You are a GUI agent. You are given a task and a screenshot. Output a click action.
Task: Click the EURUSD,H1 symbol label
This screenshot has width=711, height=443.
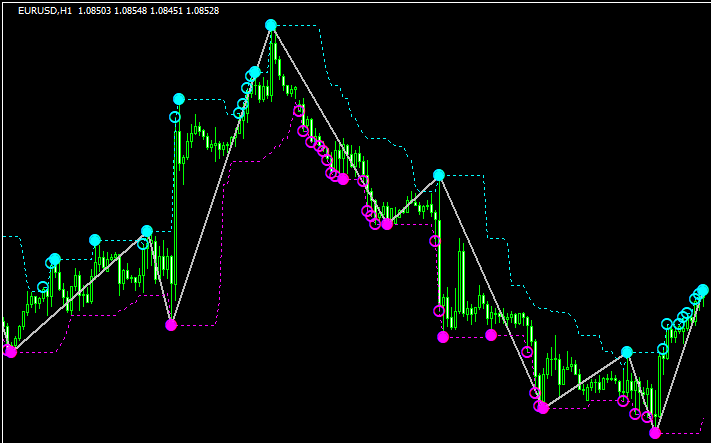point(45,10)
